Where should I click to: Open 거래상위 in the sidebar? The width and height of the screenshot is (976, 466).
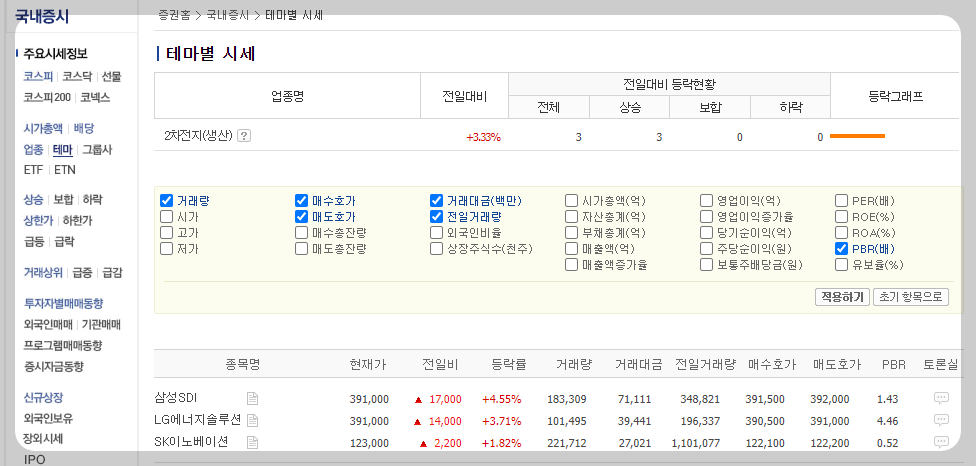(43, 272)
